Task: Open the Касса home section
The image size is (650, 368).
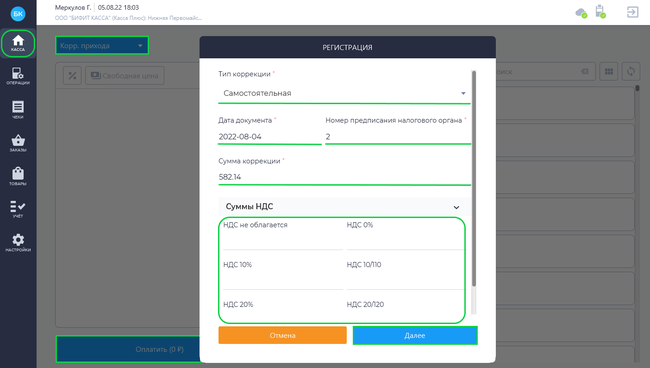Action: [18, 43]
